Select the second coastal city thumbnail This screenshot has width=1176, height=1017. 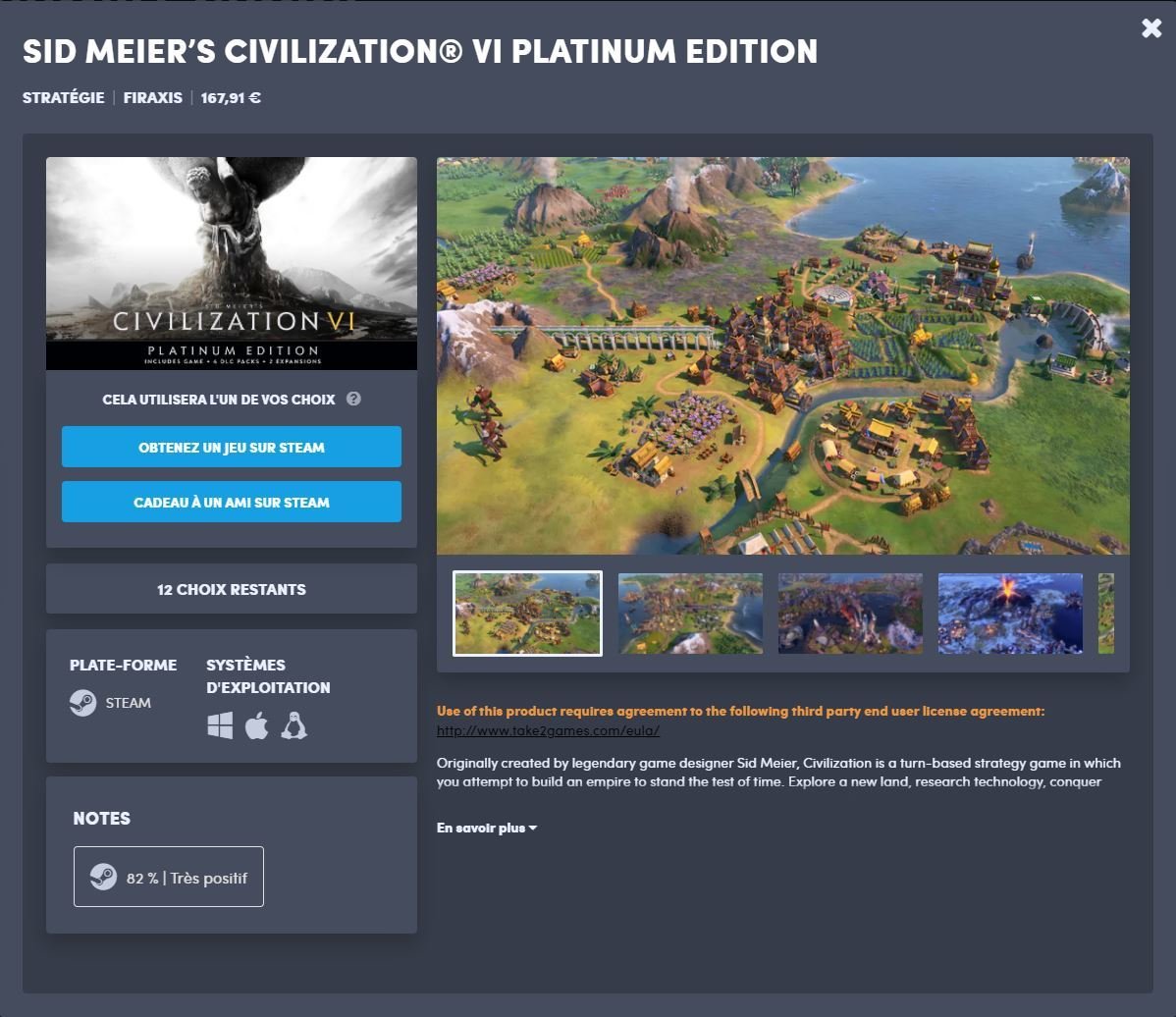click(690, 614)
